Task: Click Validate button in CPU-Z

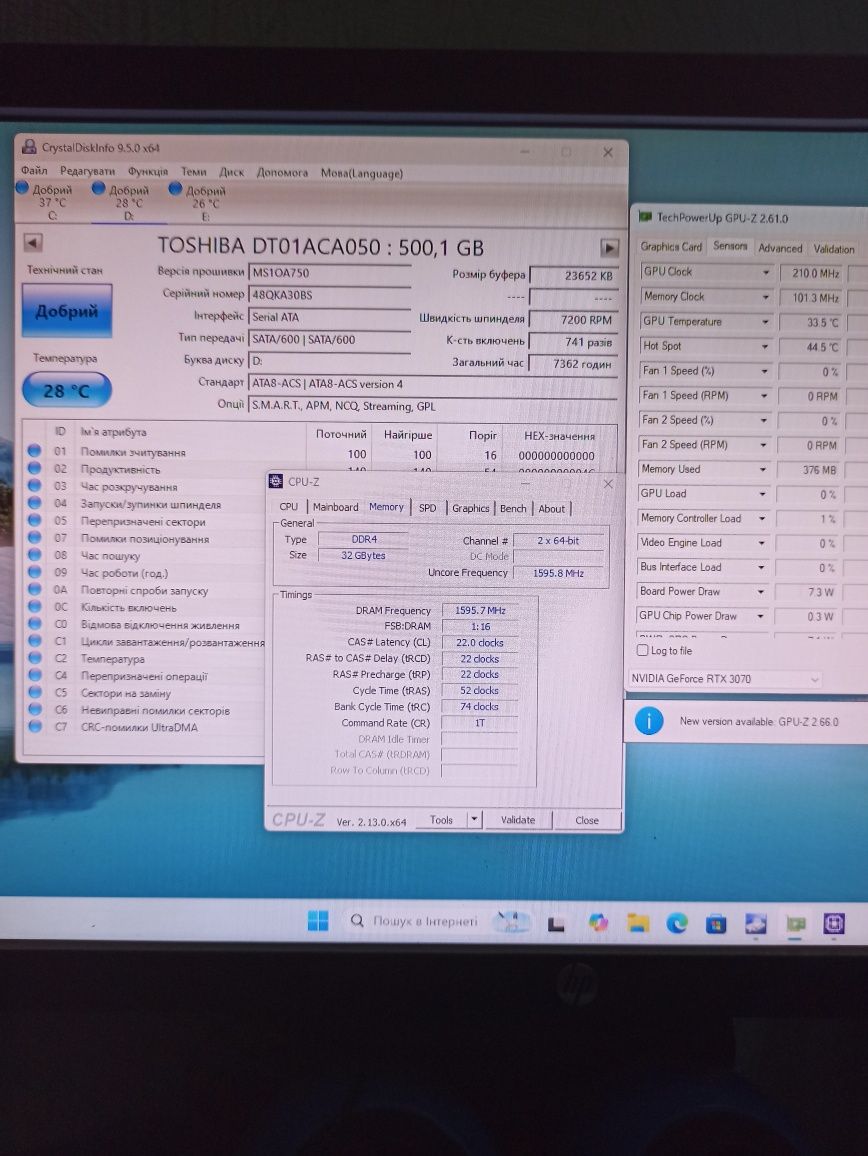Action: coord(518,820)
